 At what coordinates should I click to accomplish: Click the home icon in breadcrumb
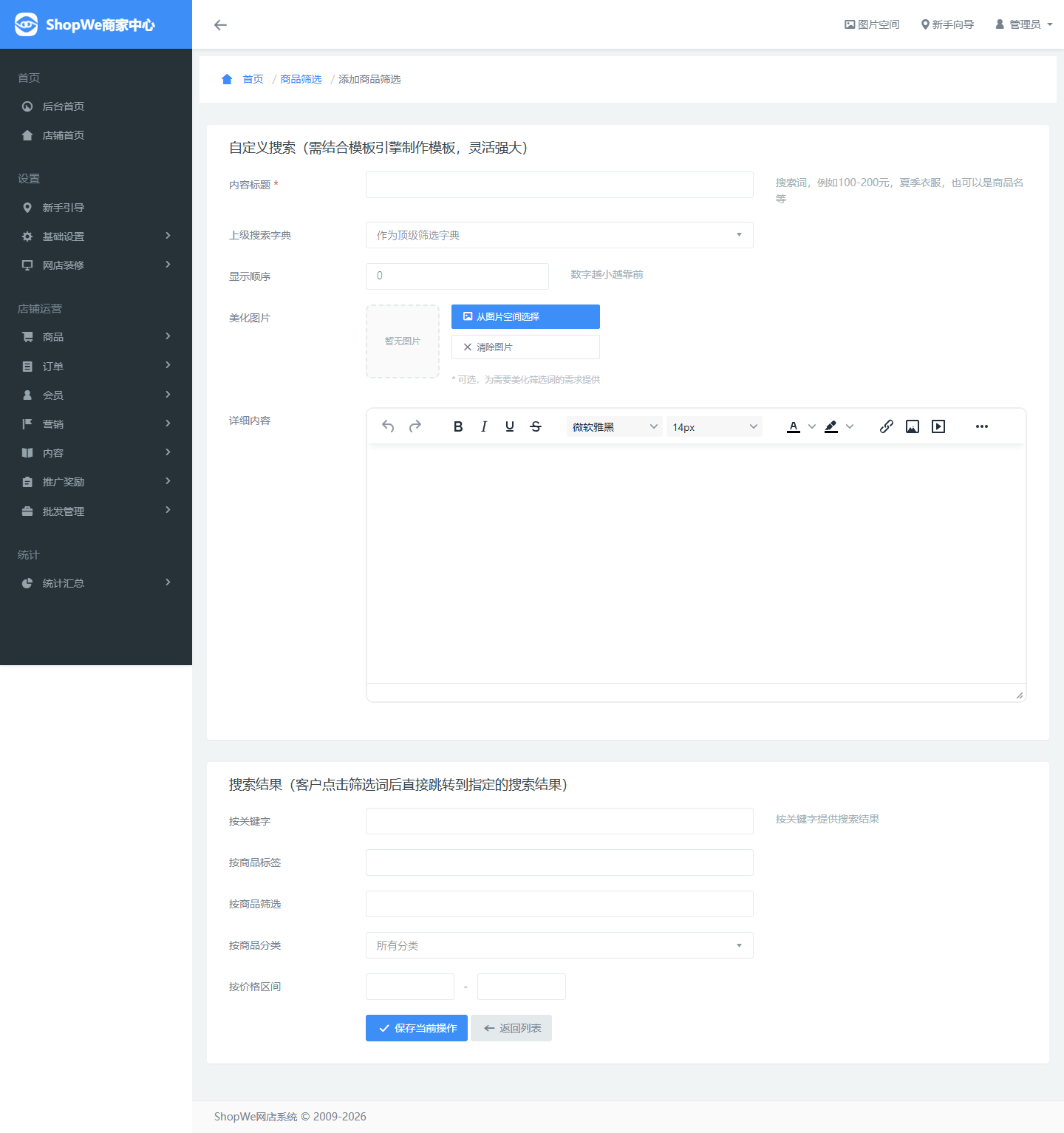click(227, 79)
